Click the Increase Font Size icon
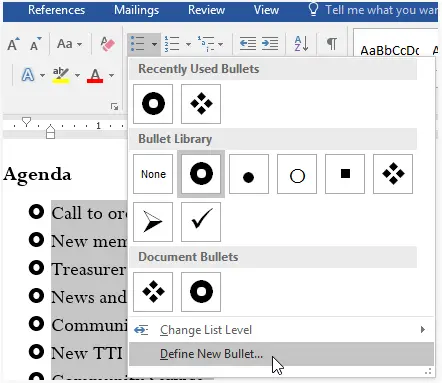 click(x=13, y=44)
